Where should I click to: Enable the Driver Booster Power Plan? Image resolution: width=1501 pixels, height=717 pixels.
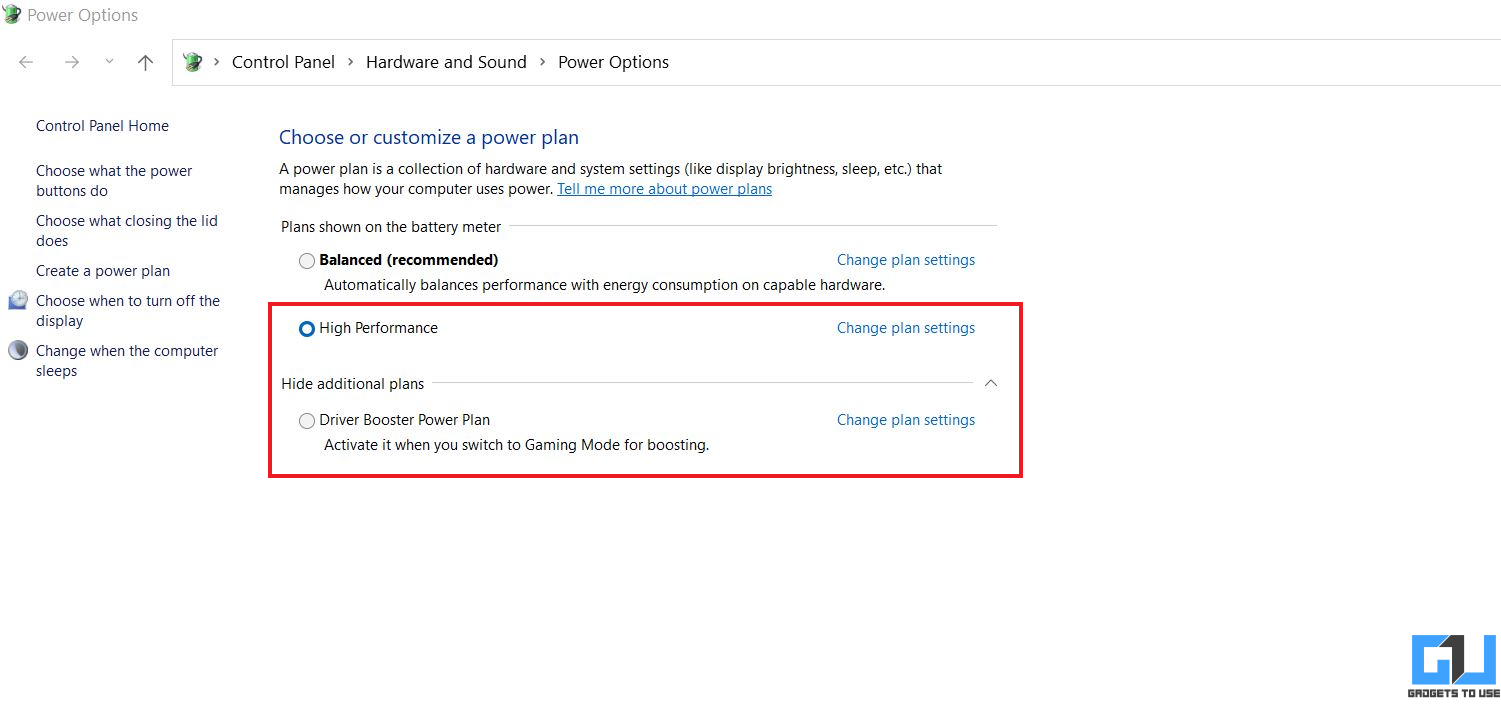pos(307,421)
